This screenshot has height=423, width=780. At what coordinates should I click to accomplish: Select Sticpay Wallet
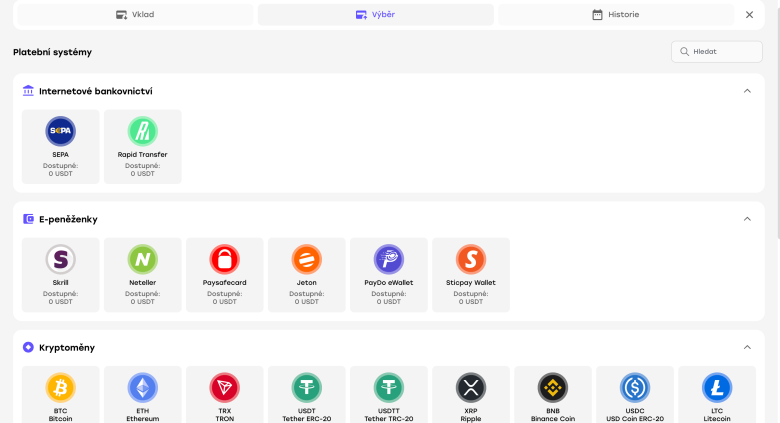[471, 274]
